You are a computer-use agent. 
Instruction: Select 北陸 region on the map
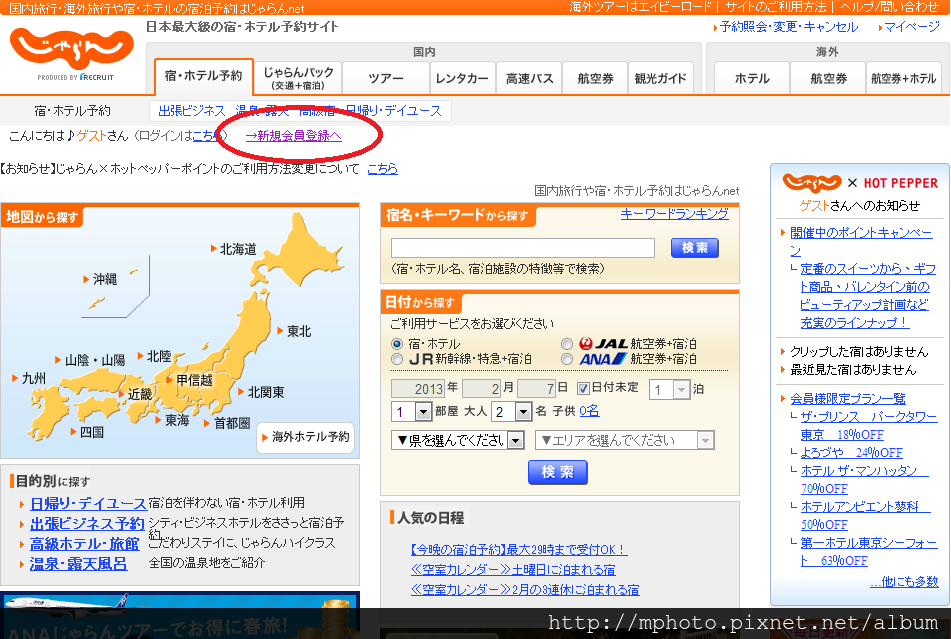pos(158,356)
